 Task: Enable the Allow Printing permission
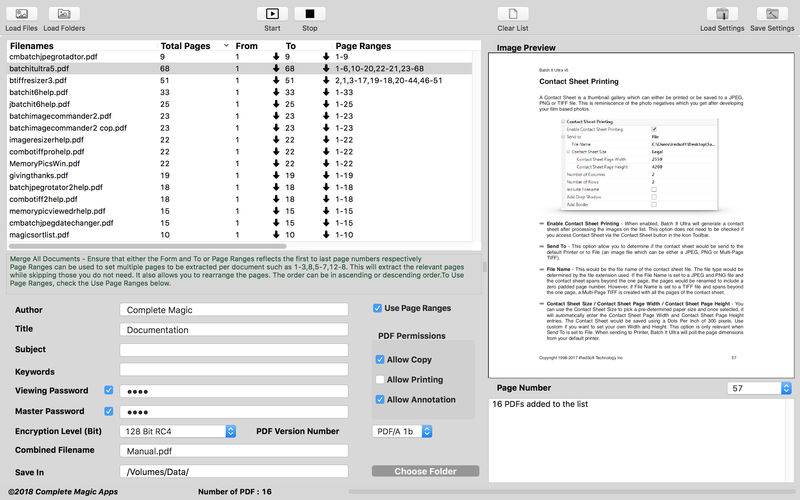click(380, 380)
